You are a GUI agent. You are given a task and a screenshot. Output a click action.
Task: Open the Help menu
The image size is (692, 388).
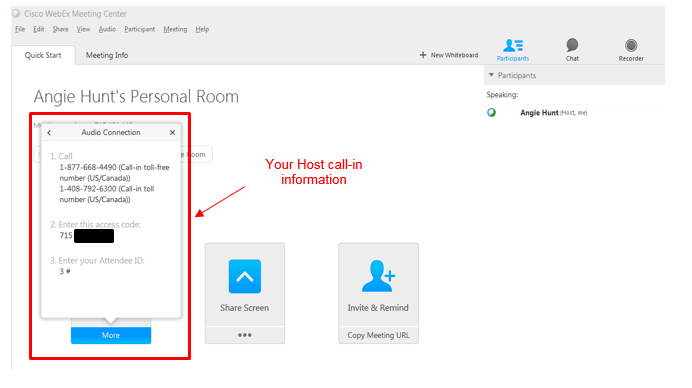pyautogui.click(x=202, y=29)
